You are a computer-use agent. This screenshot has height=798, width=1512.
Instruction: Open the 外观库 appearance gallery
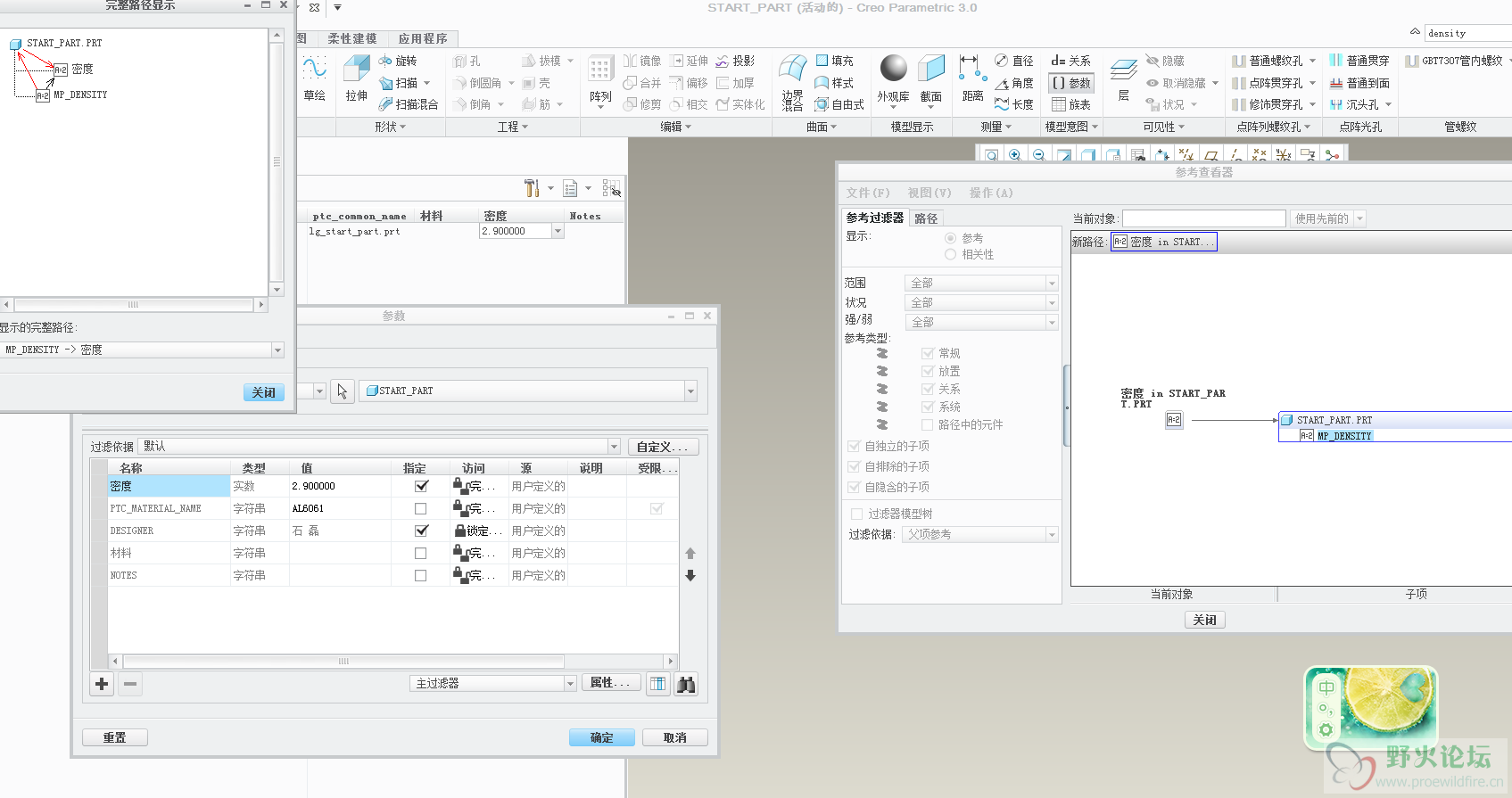point(893,80)
